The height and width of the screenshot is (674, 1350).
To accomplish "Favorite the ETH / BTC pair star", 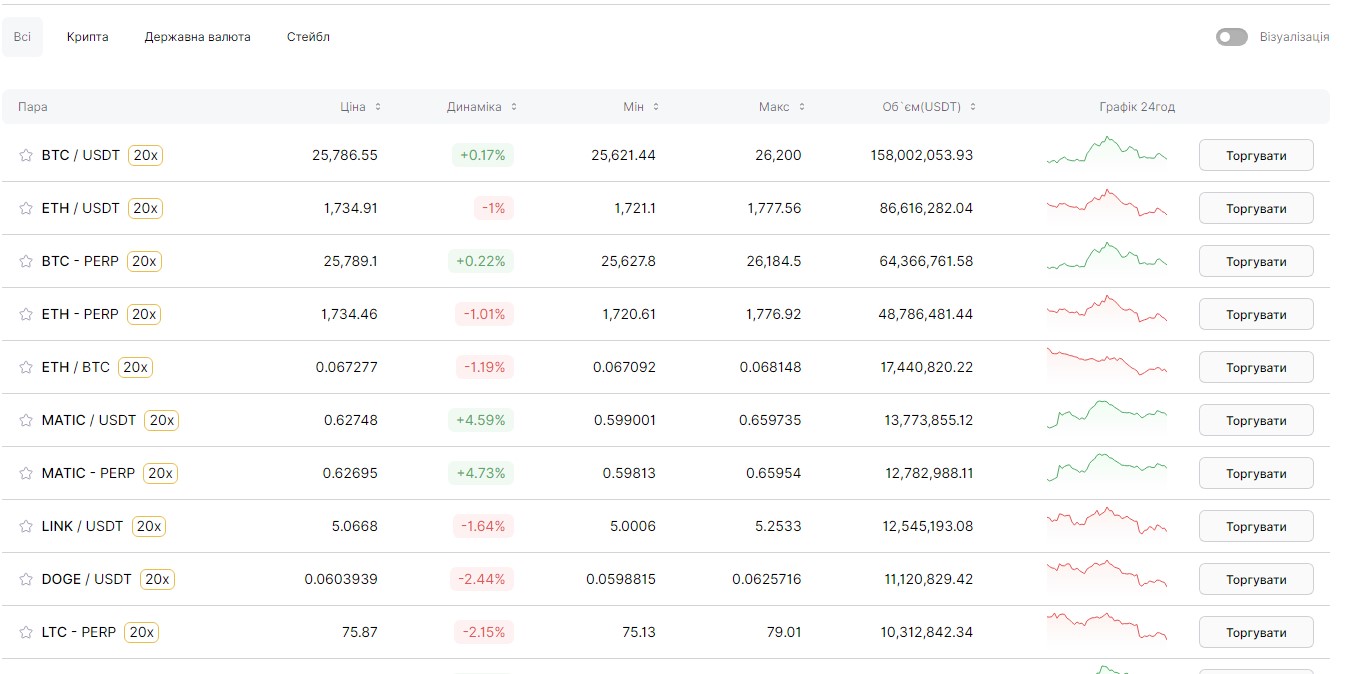I will 26,367.
